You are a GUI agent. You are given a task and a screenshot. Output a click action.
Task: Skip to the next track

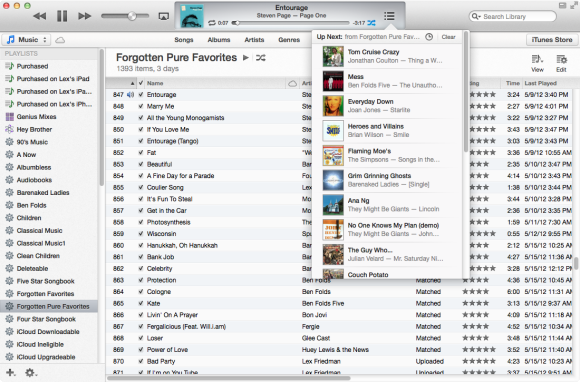[x=84, y=16]
